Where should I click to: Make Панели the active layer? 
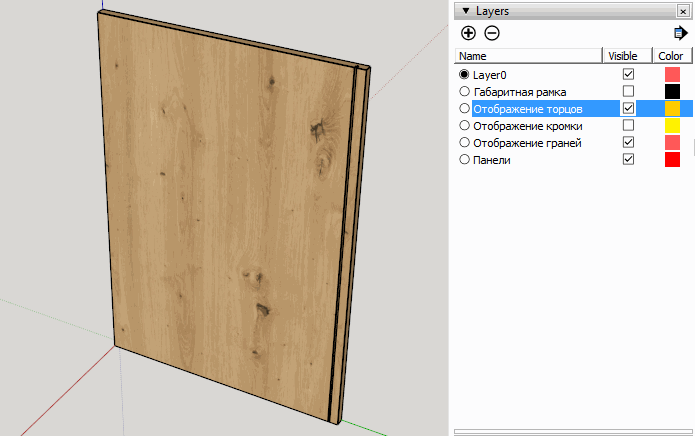tap(464, 159)
